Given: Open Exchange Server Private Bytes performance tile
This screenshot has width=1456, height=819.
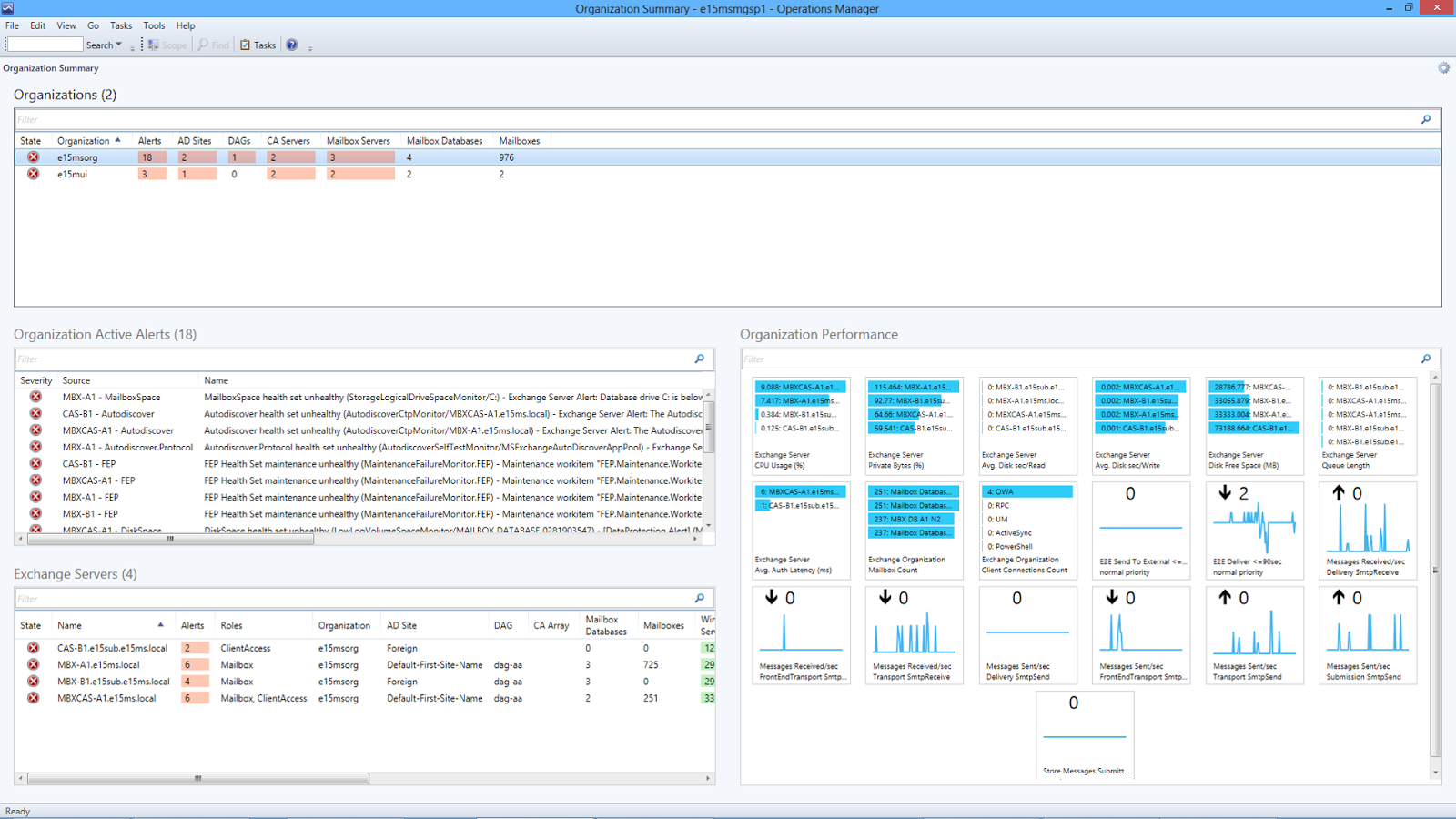Looking at the screenshot, I should tap(914, 426).
